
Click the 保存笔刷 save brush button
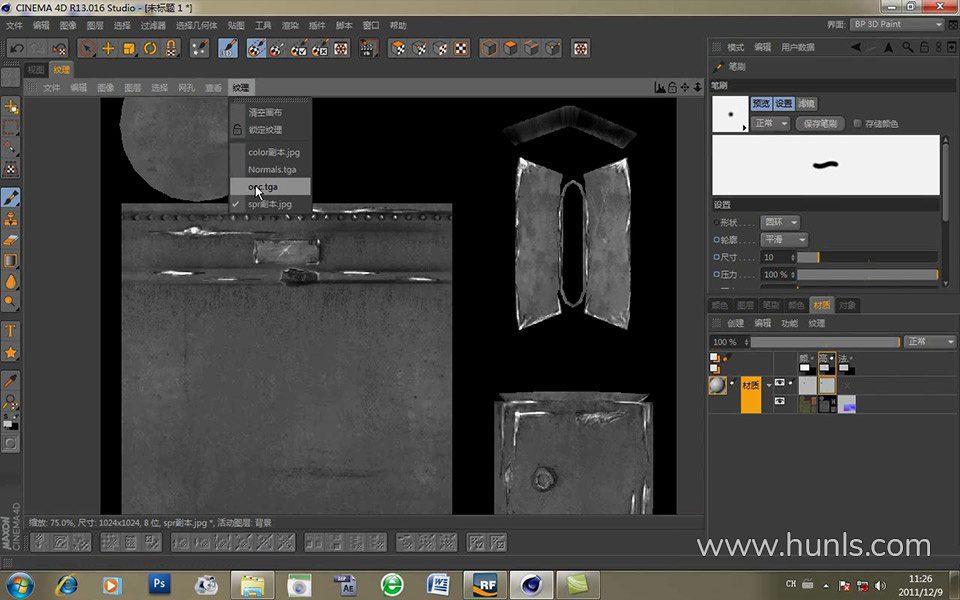(820, 124)
